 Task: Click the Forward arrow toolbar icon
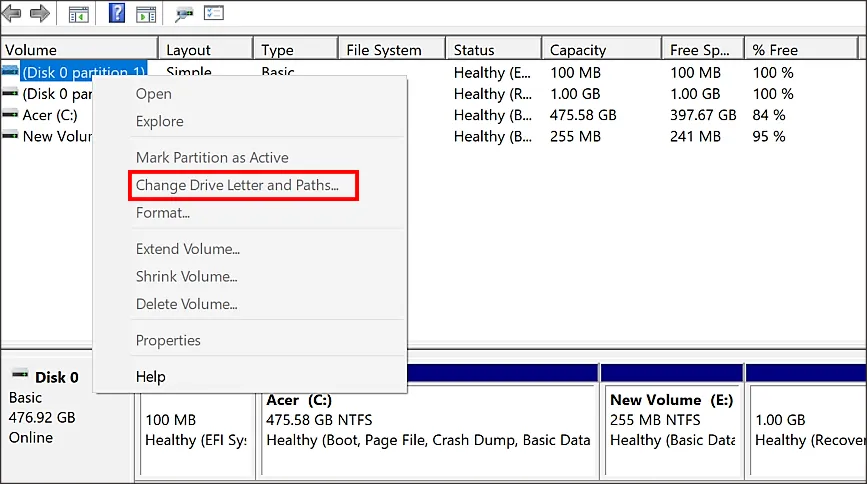40,14
